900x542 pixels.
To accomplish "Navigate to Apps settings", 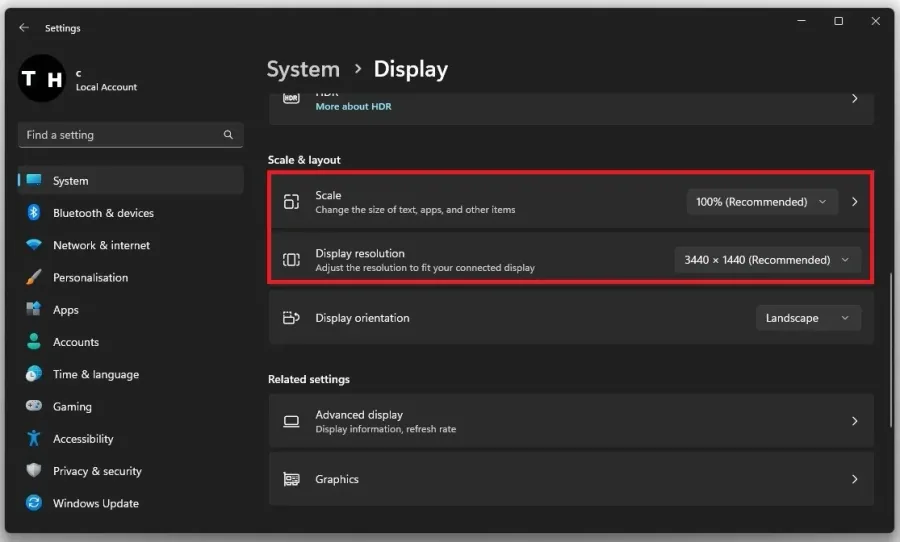I will [131, 309].
